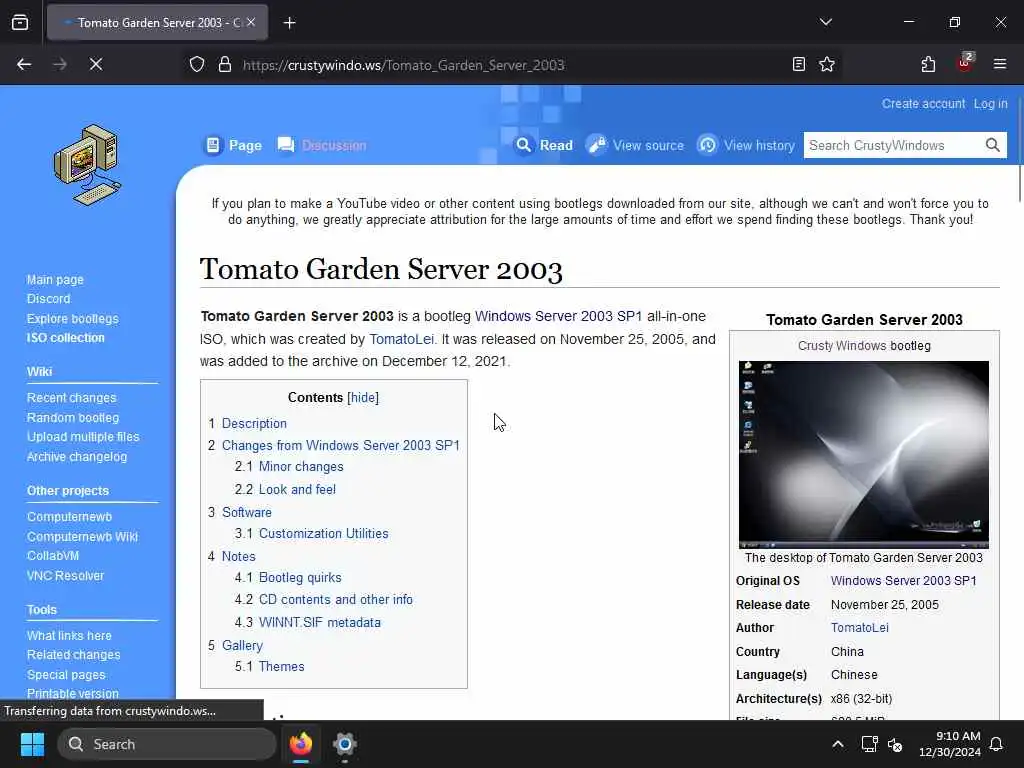This screenshot has height=768, width=1024.
Task: Open Recent changes in sidebar
Action: tap(71, 398)
